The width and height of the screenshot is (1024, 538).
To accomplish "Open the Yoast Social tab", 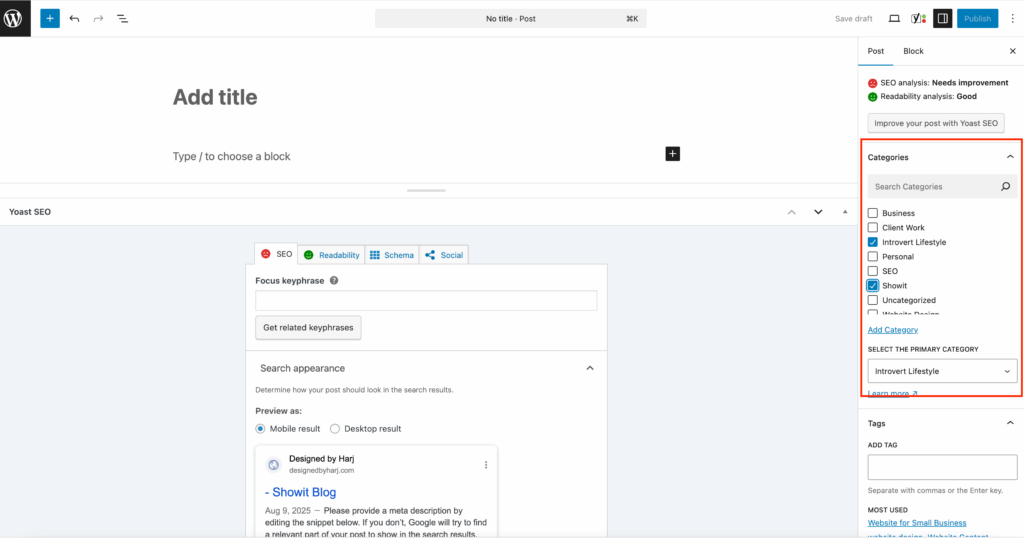I will pyautogui.click(x=444, y=255).
